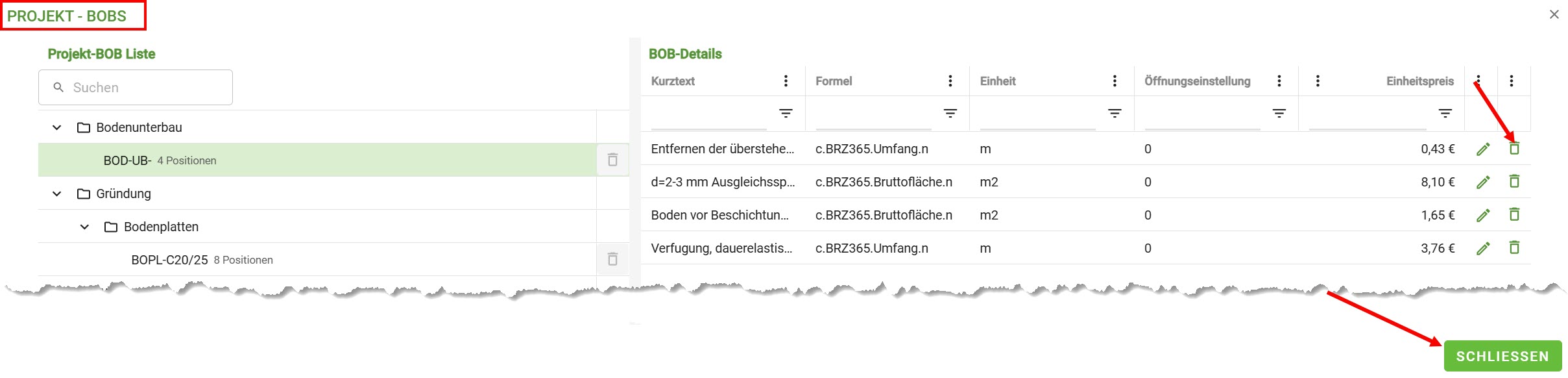The image size is (1568, 378).
Task: Click the Suchen search field
Action: (143, 88)
